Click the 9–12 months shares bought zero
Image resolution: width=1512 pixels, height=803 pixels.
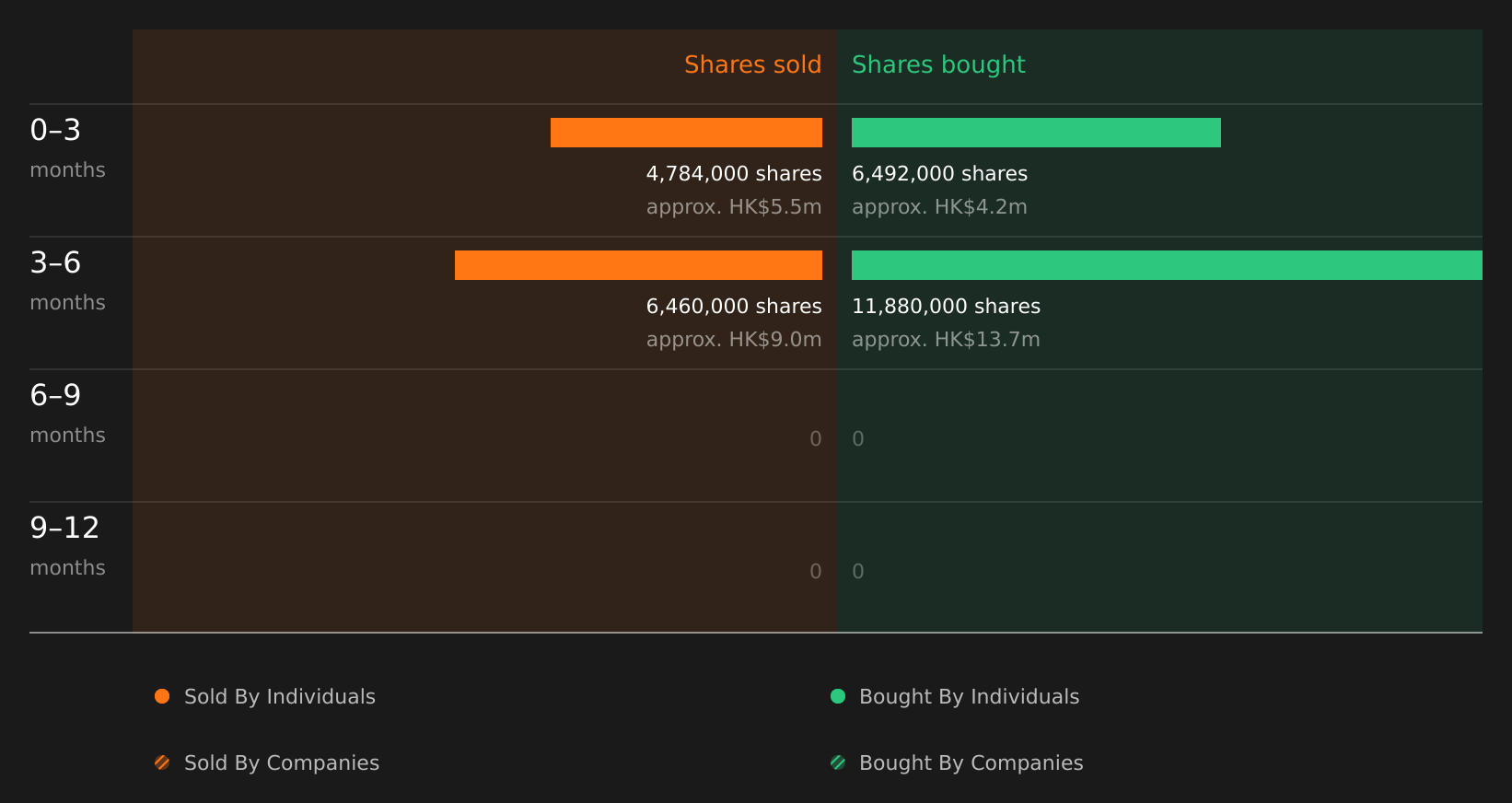tap(858, 572)
